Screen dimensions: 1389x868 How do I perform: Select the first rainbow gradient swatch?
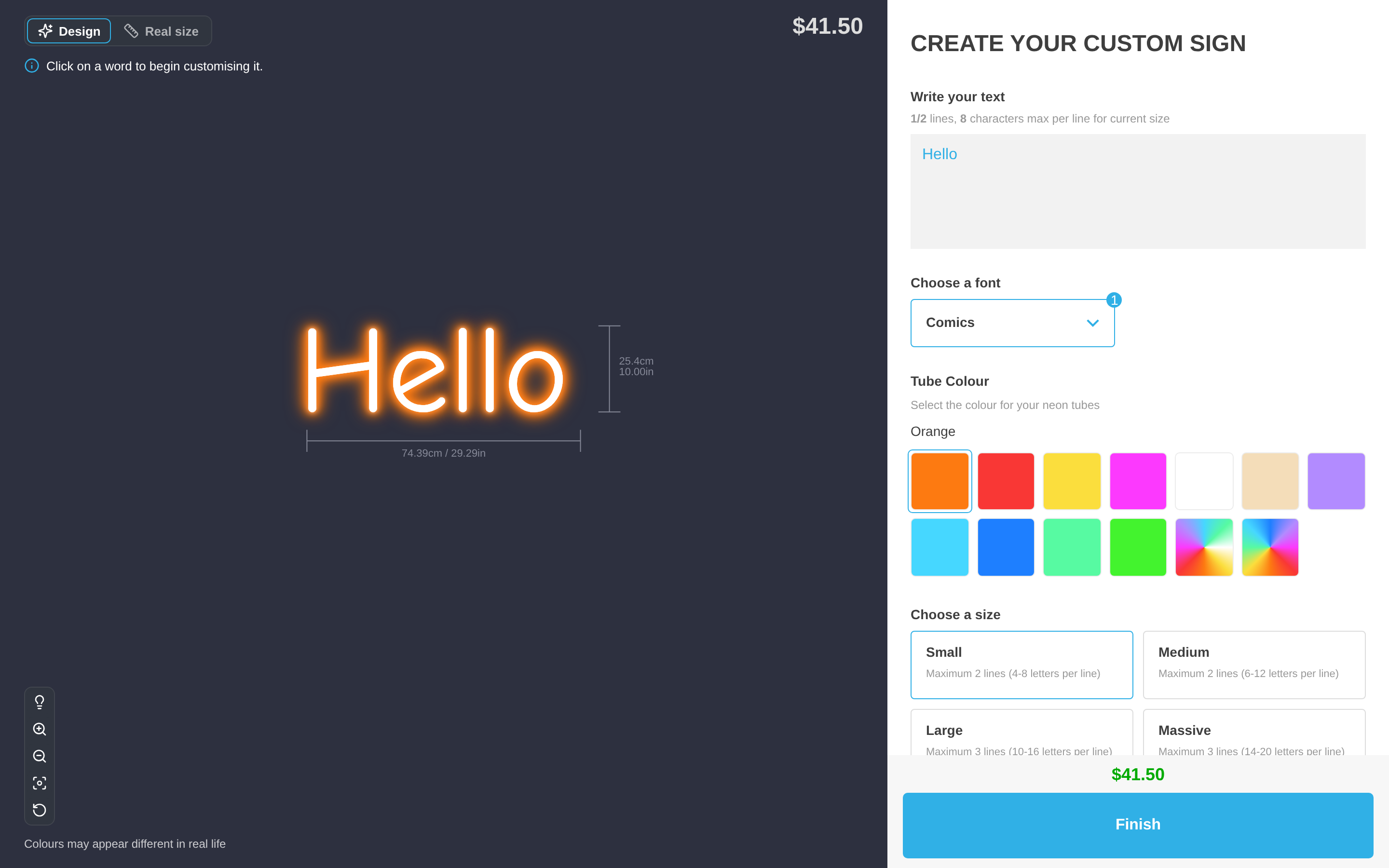coord(1204,547)
